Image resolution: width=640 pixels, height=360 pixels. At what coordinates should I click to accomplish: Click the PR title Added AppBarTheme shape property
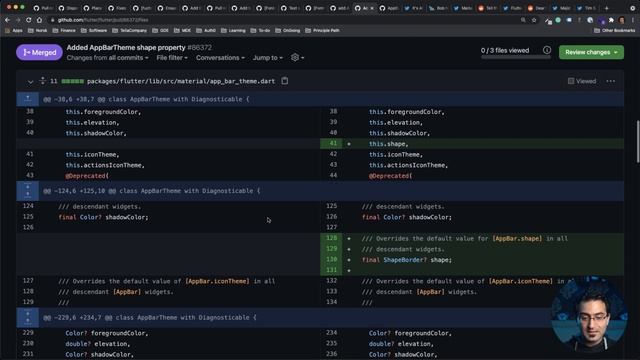[x=126, y=47]
